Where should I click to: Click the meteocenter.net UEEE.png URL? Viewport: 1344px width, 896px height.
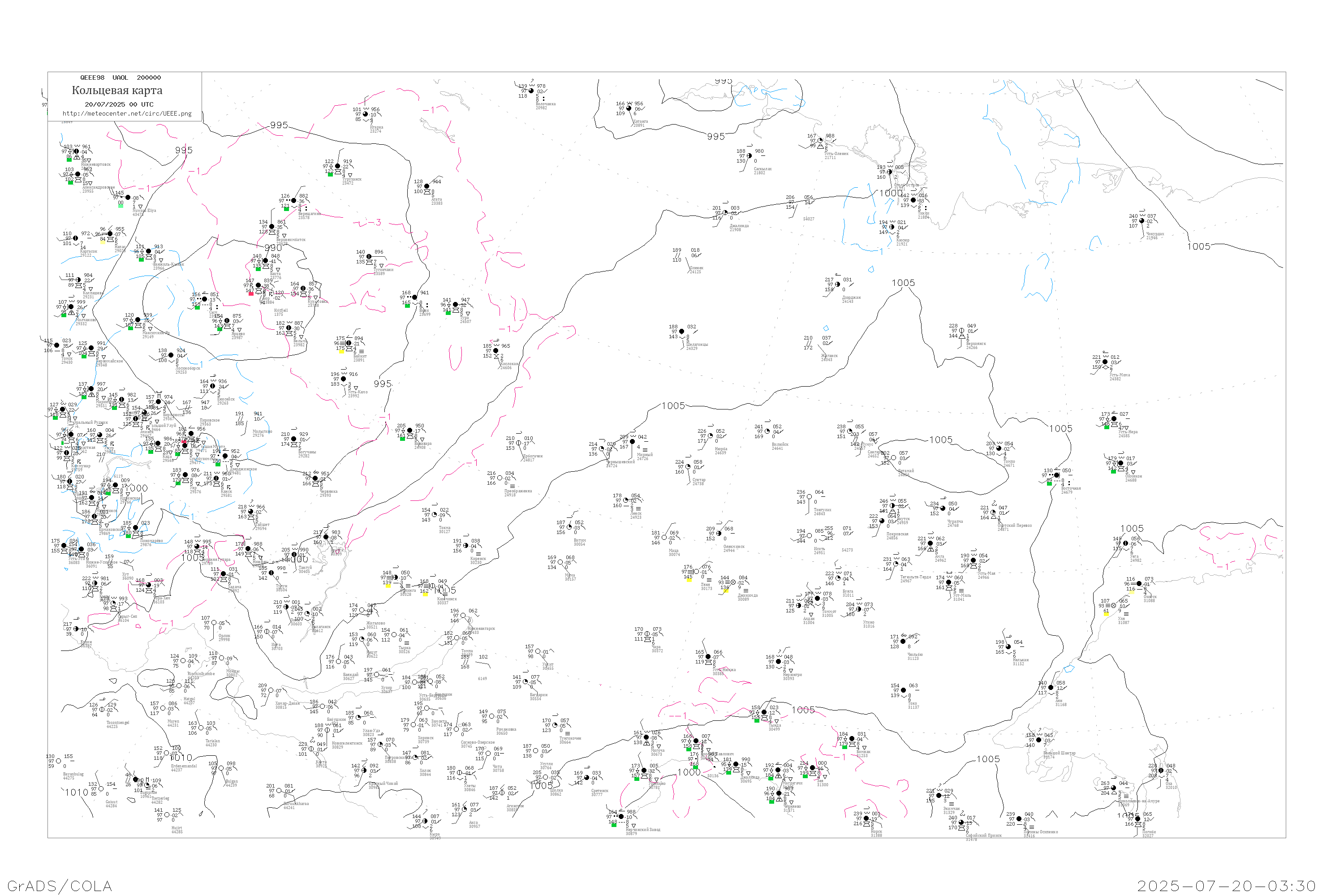(127, 114)
